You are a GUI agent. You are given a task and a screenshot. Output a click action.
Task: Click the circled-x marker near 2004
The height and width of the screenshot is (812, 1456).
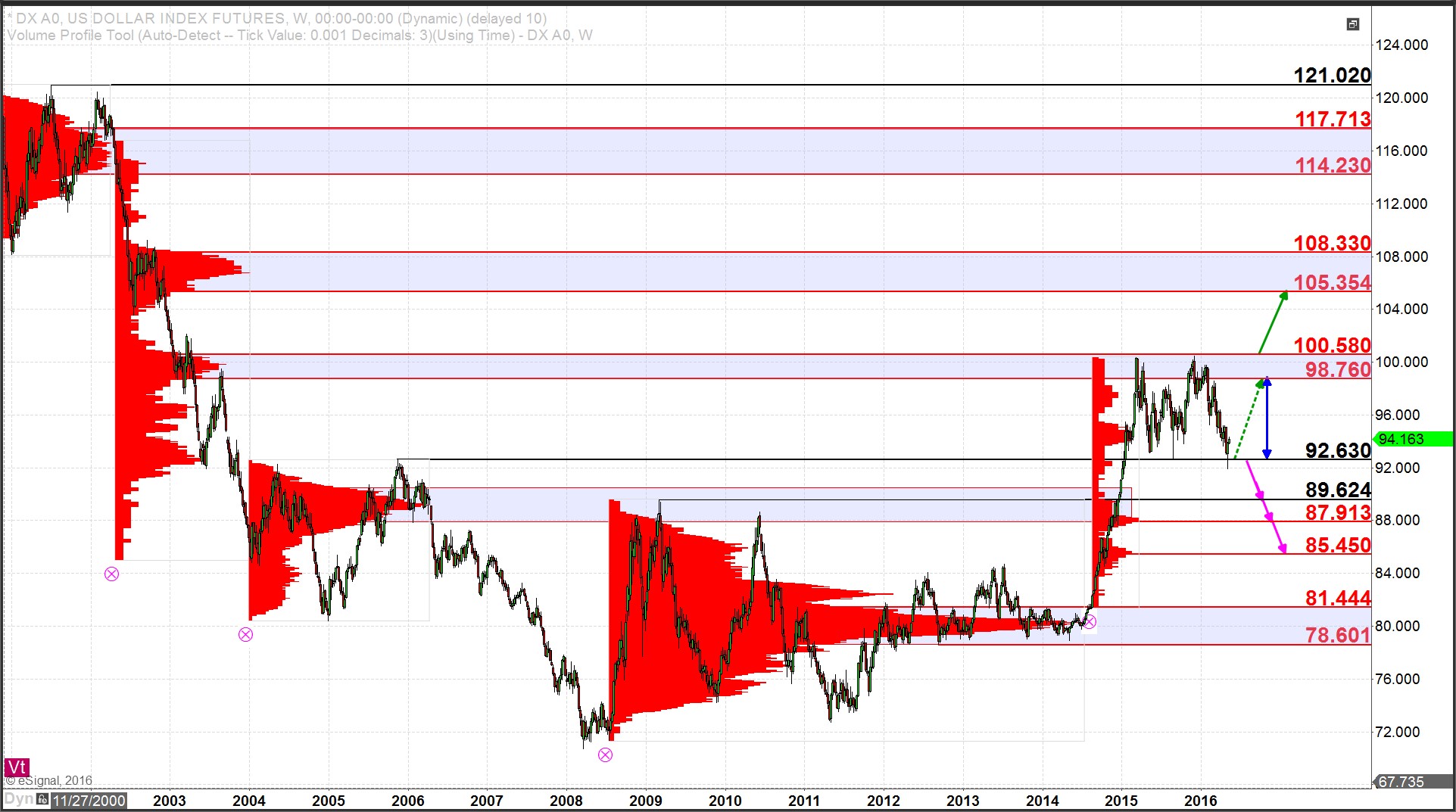click(x=245, y=634)
